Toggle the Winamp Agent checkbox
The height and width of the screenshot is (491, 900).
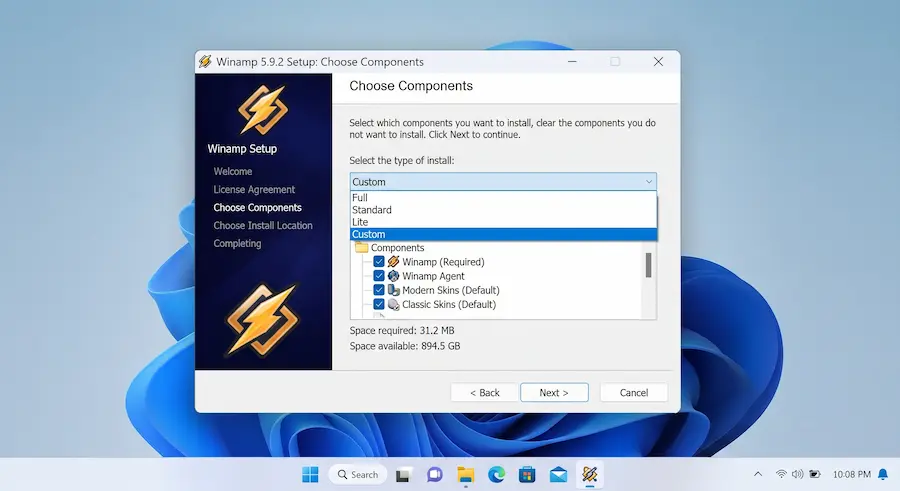(x=379, y=276)
